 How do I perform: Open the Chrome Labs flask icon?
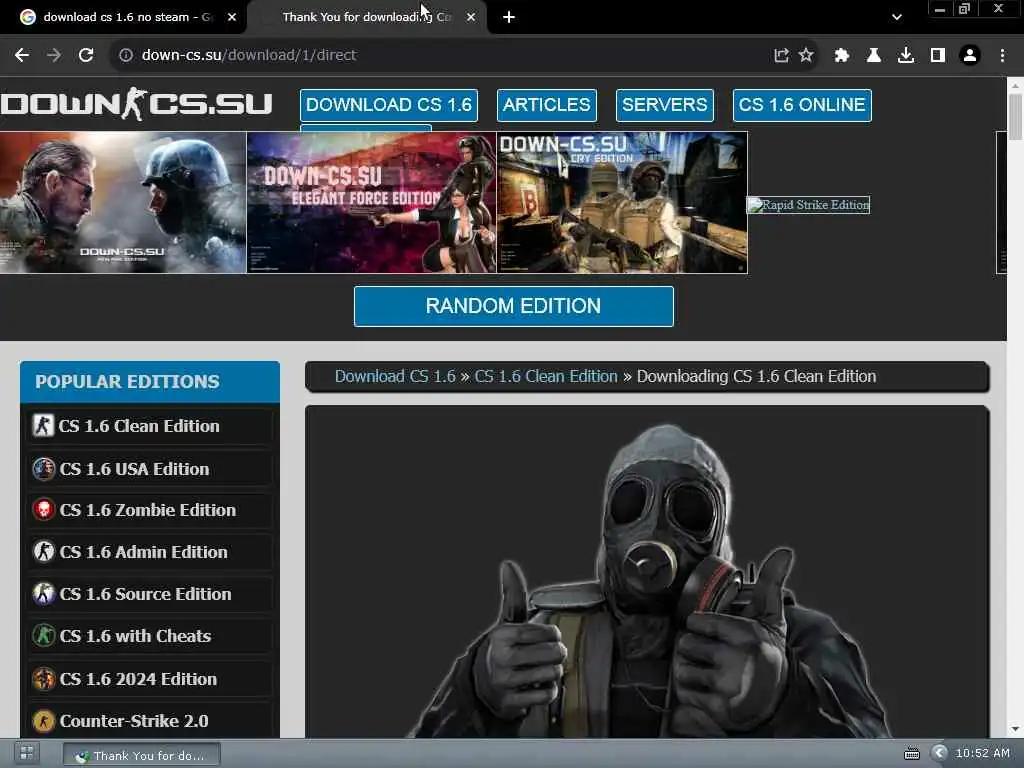pyautogui.click(x=874, y=55)
